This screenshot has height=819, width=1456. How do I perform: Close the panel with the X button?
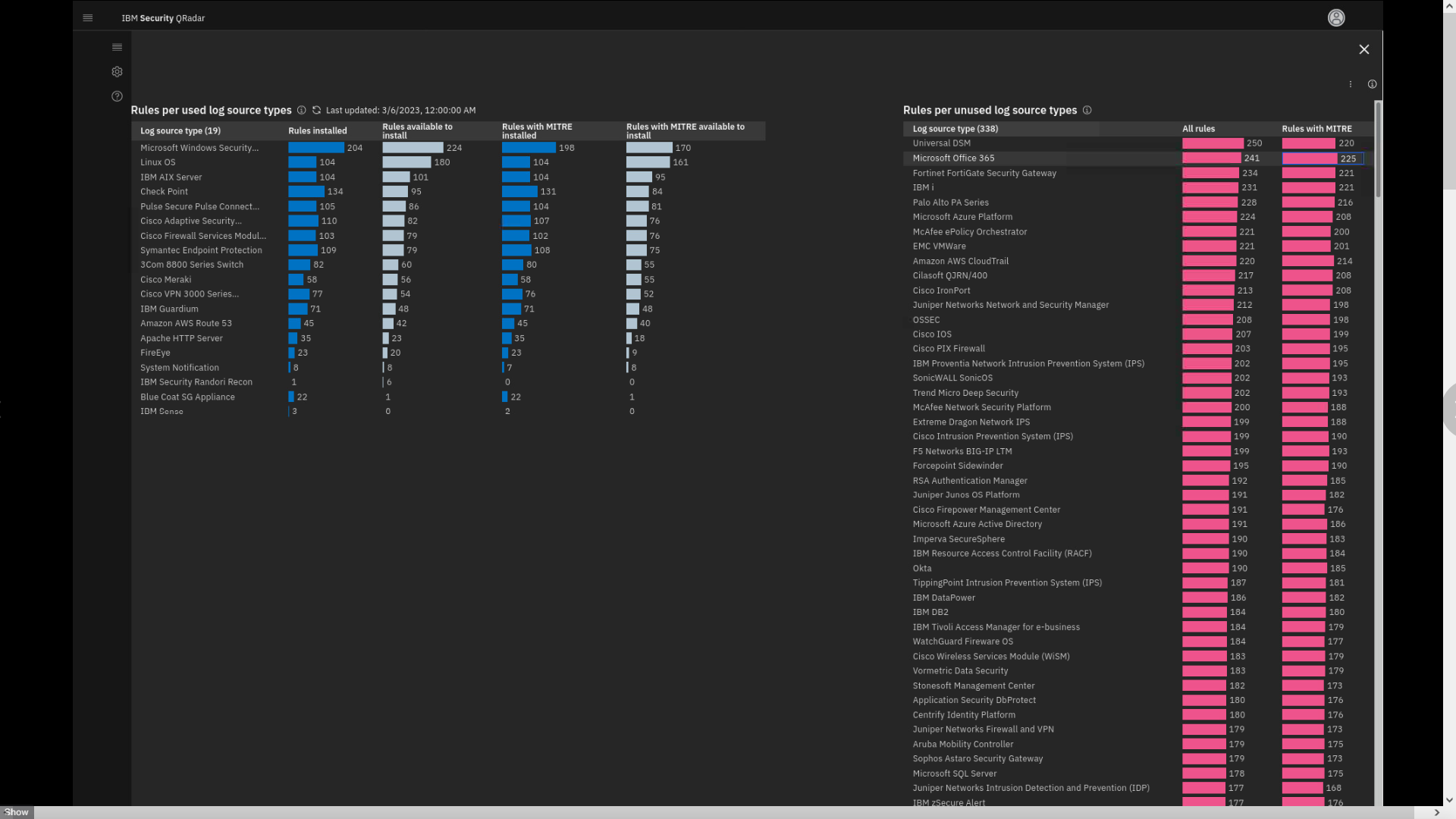[x=1364, y=49]
